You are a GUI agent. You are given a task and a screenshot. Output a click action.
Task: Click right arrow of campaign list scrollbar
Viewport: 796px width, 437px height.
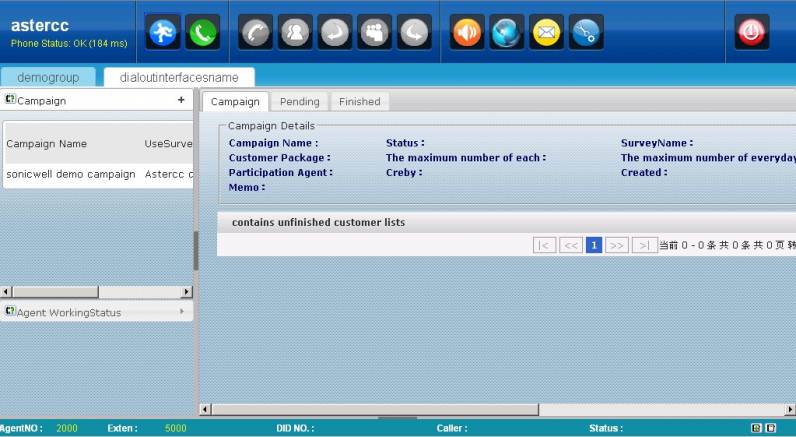pyautogui.click(x=187, y=292)
